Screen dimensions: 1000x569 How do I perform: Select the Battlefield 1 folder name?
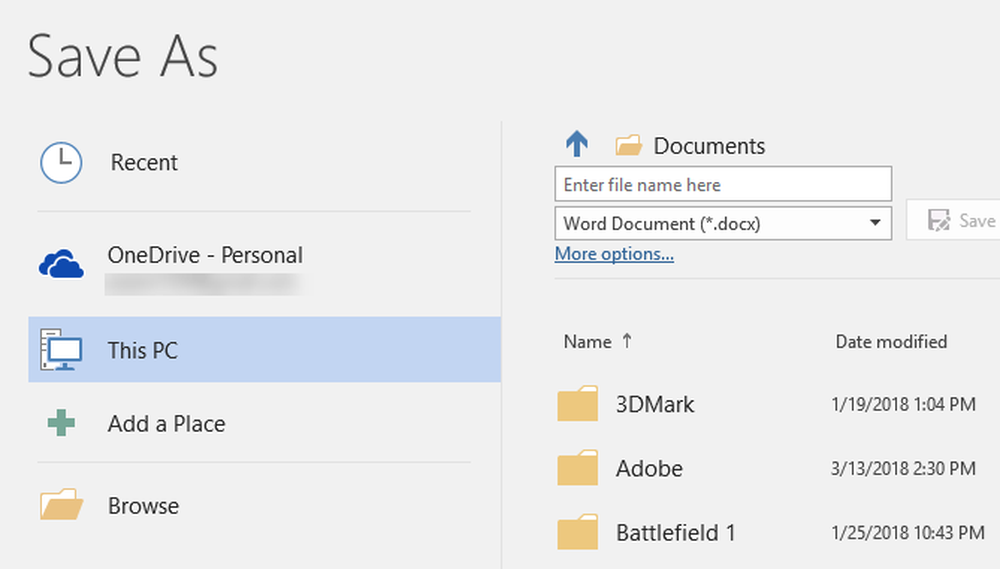(675, 533)
